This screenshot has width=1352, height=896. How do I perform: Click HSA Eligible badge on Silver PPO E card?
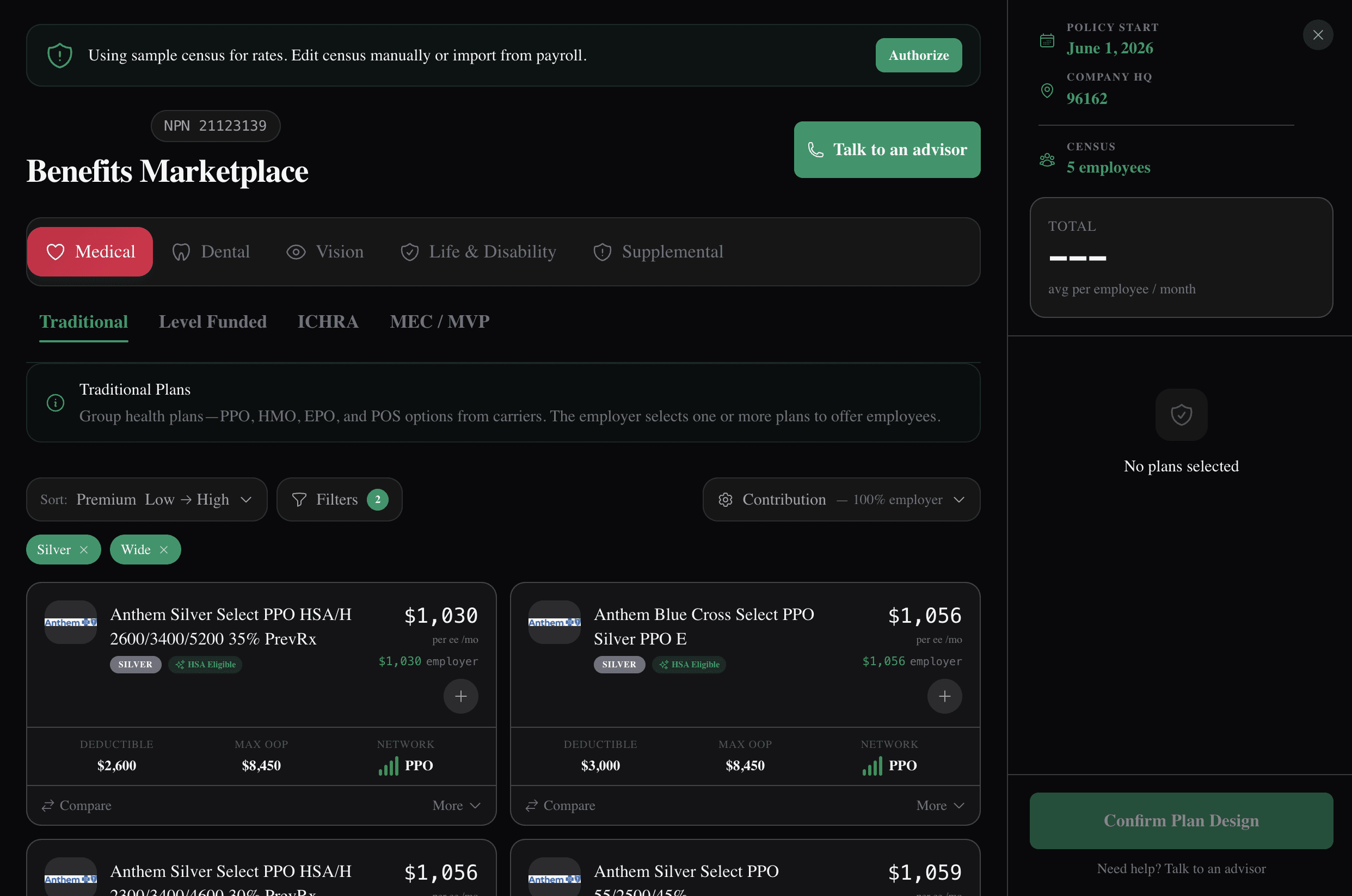click(x=689, y=665)
